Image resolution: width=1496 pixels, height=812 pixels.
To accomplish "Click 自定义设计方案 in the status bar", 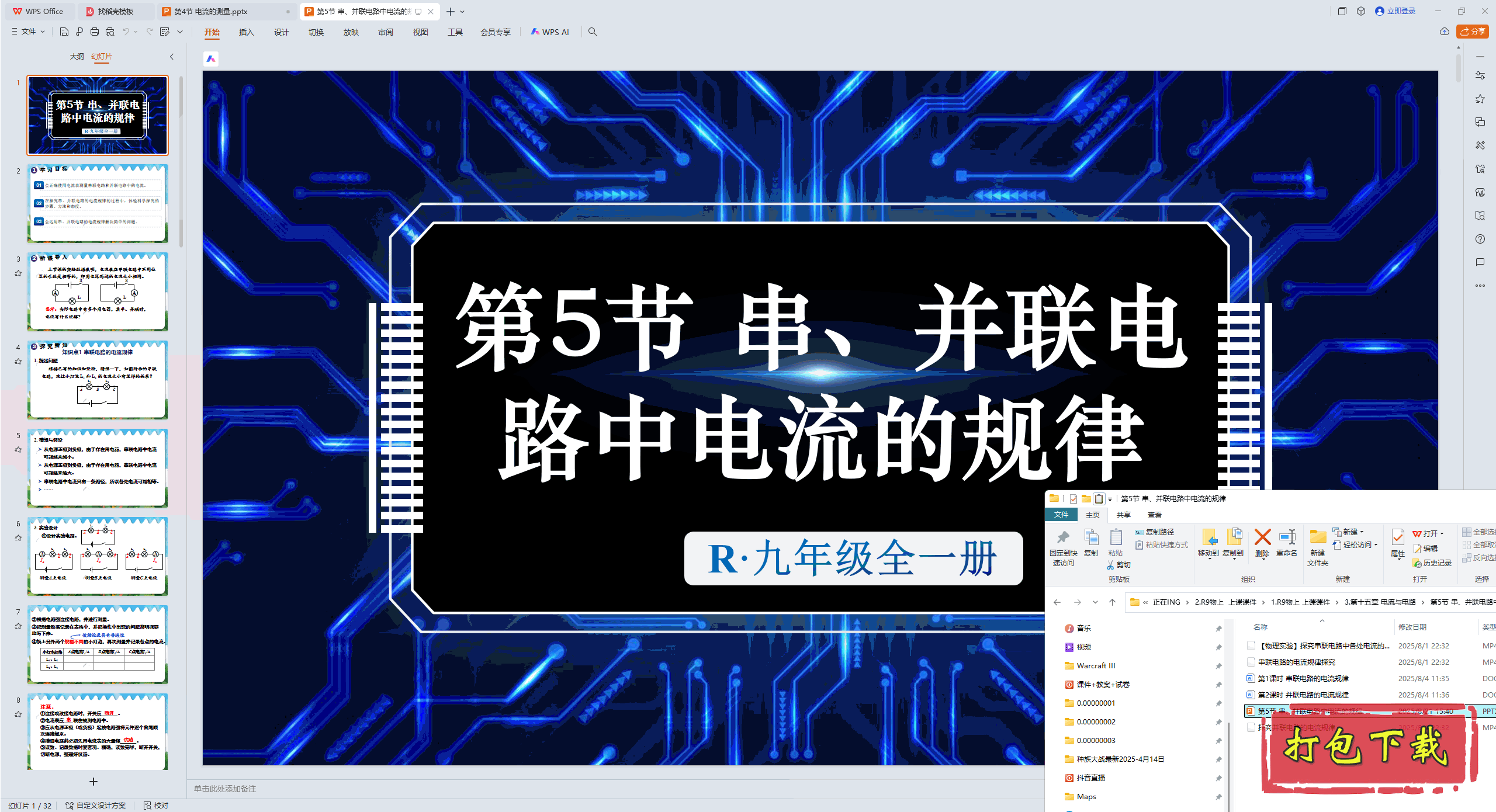I will tap(95, 806).
